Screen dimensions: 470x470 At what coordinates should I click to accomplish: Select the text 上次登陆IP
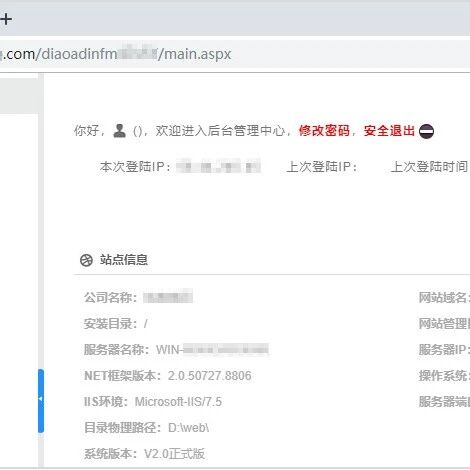(322, 166)
